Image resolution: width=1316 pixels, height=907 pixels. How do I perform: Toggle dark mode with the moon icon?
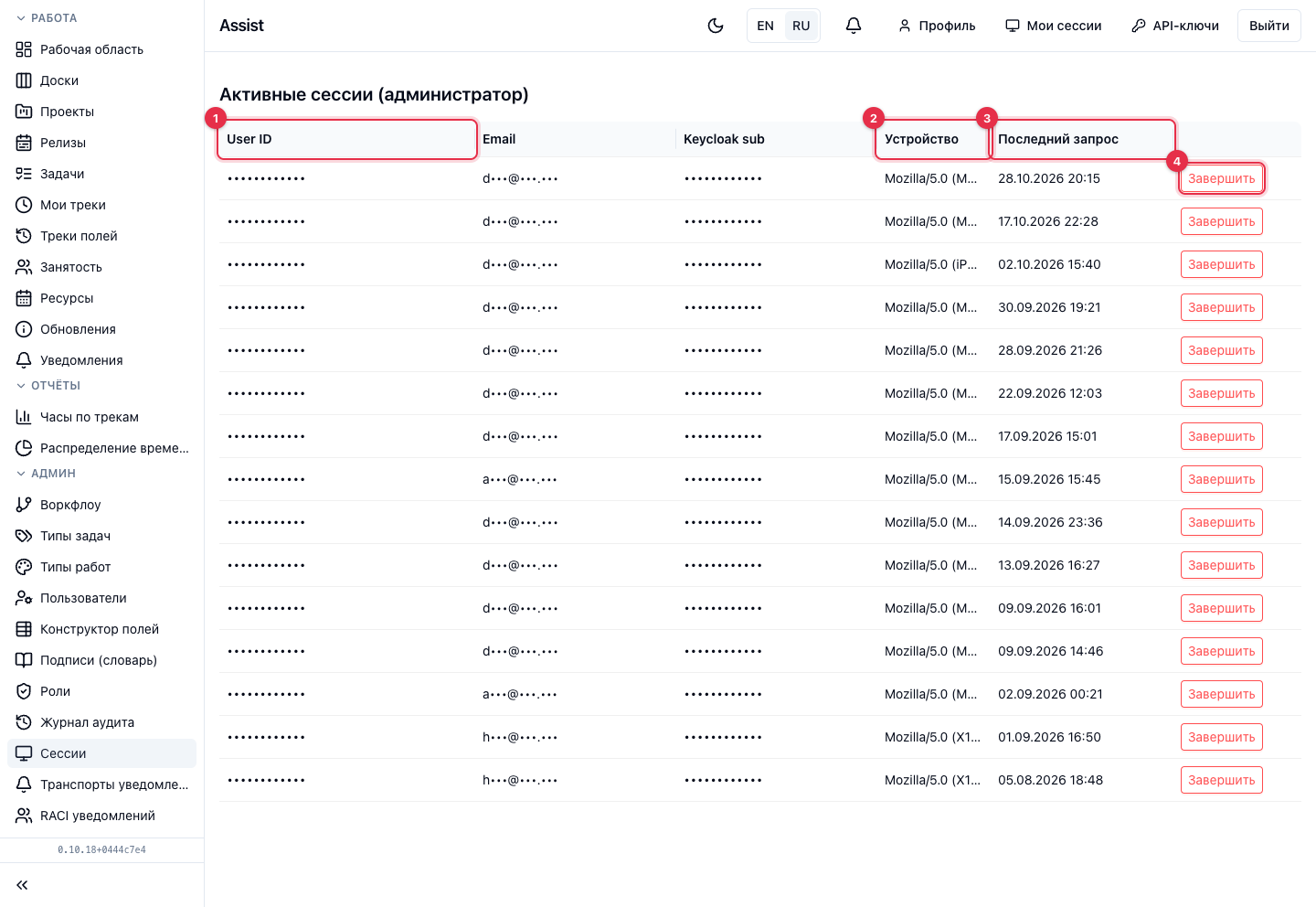(716, 26)
